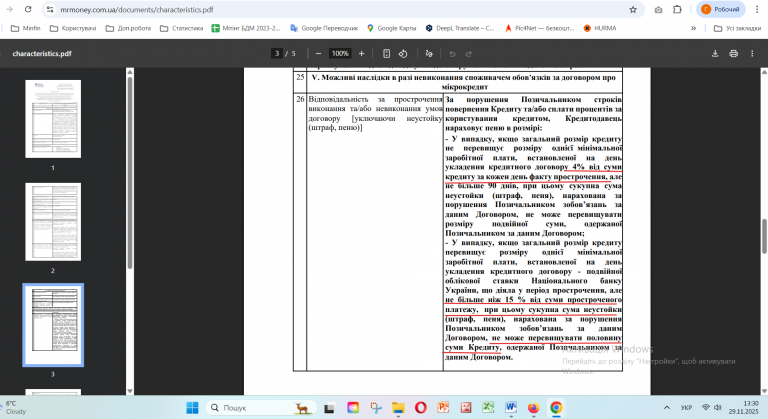Show hidden system tray icons
768x419 pixels.
pyautogui.click(x=667, y=408)
